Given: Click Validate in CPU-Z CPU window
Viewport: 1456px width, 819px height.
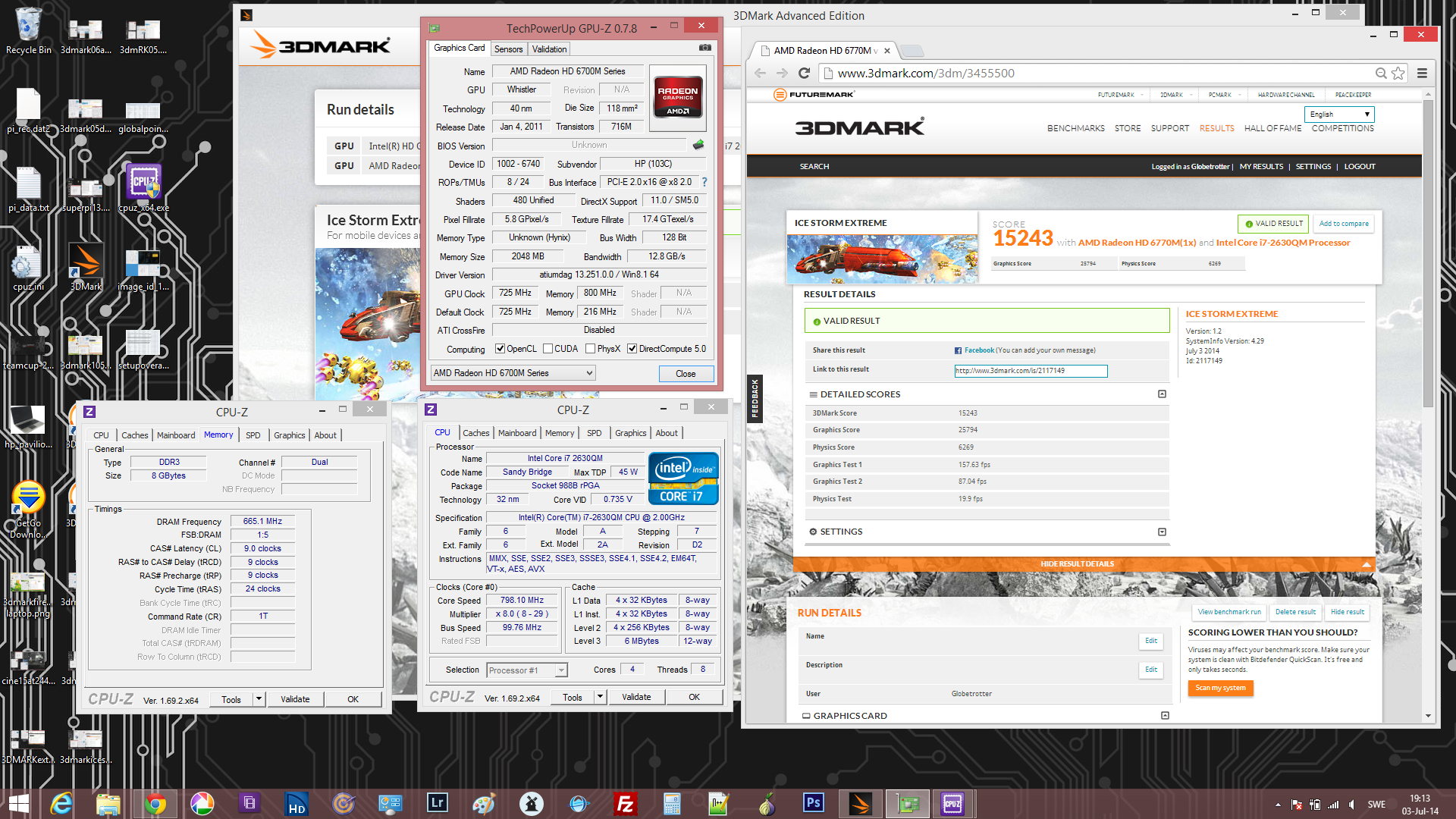Looking at the screenshot, I should [636, 697].
